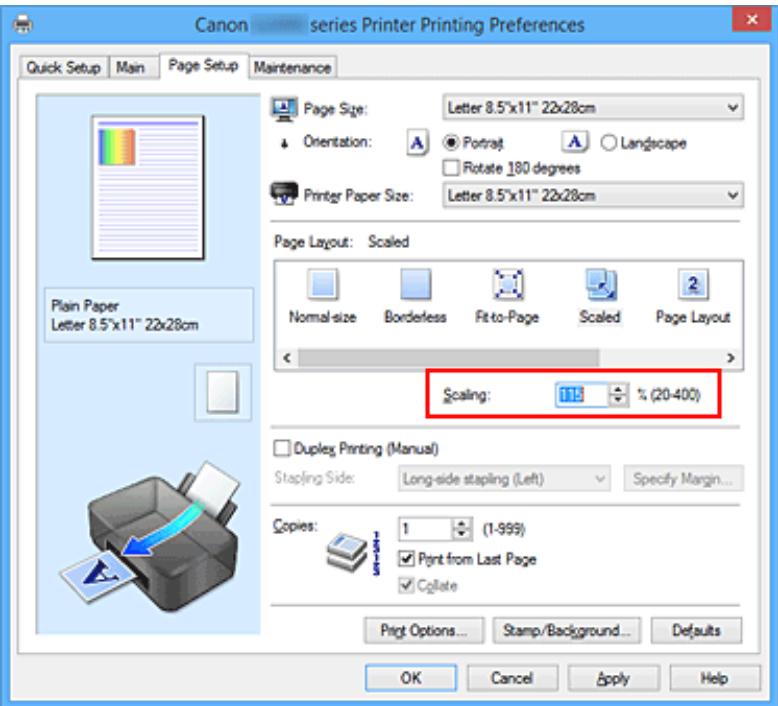The image size is (778, 706).
Task: Click the Landscape orientation letter icon
Action: (575, 142)
